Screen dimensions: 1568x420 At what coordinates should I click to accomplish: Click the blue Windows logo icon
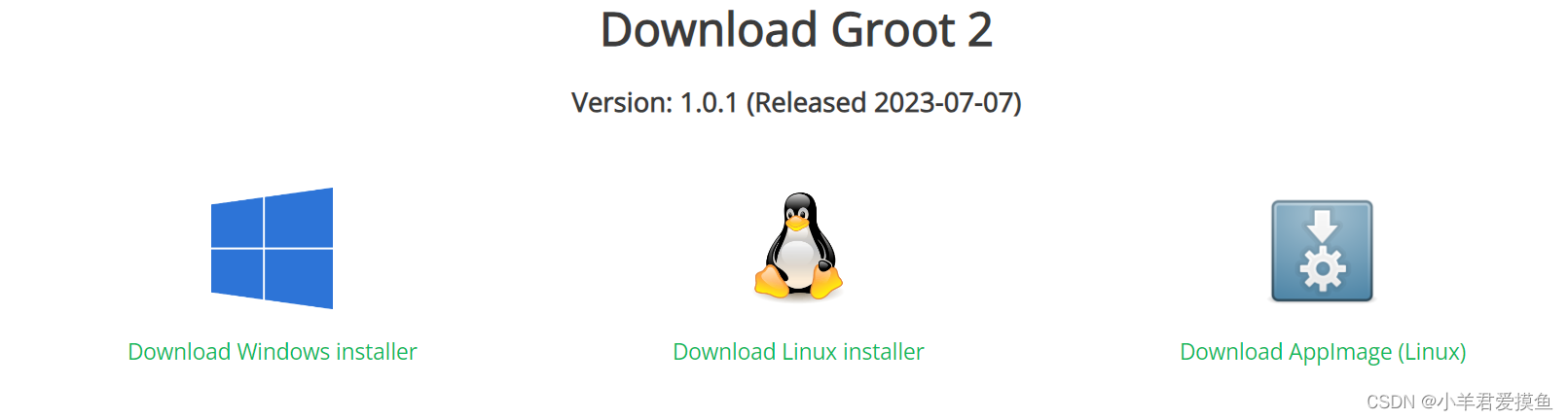272,248
